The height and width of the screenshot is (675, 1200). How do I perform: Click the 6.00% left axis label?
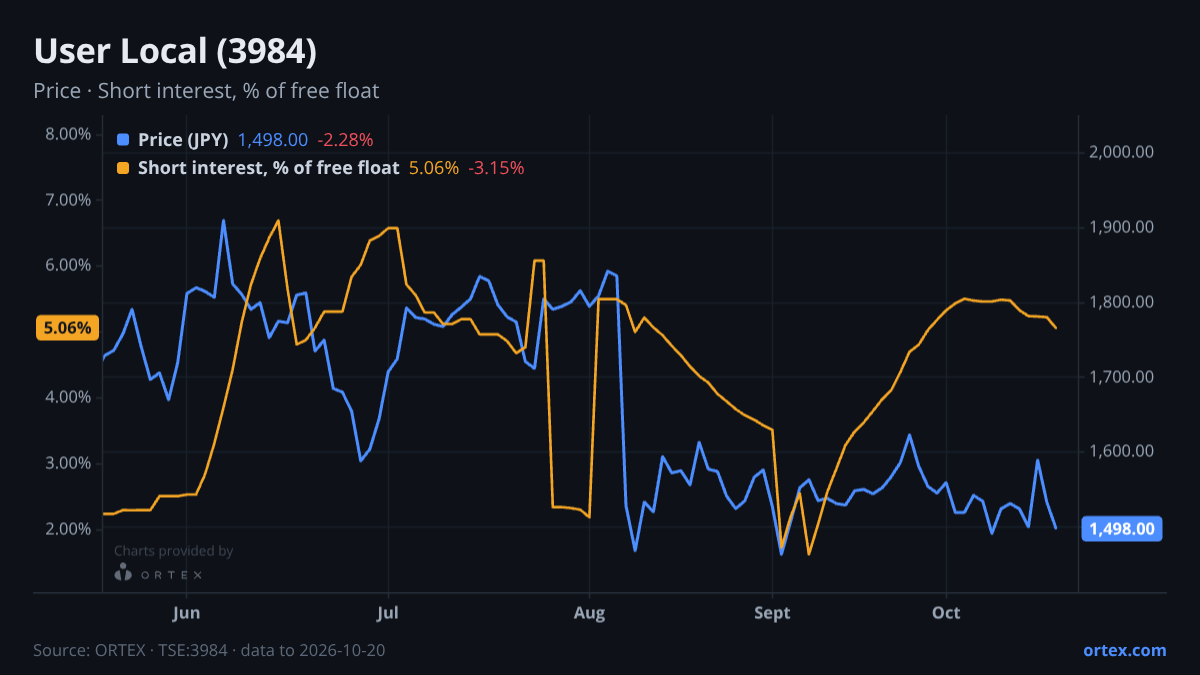pos(68,265)
